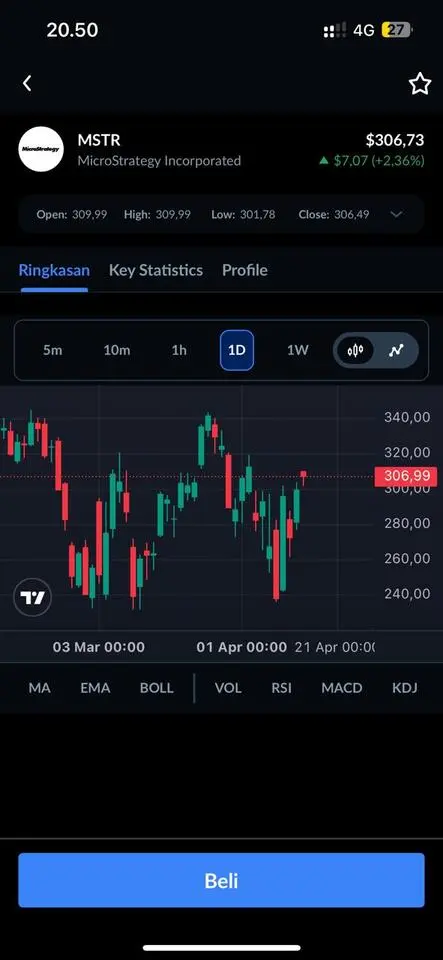Screen dimensions: 443x960
Task: Tap MicroStrategy Incorporated company name
Action: click(159, 161)
